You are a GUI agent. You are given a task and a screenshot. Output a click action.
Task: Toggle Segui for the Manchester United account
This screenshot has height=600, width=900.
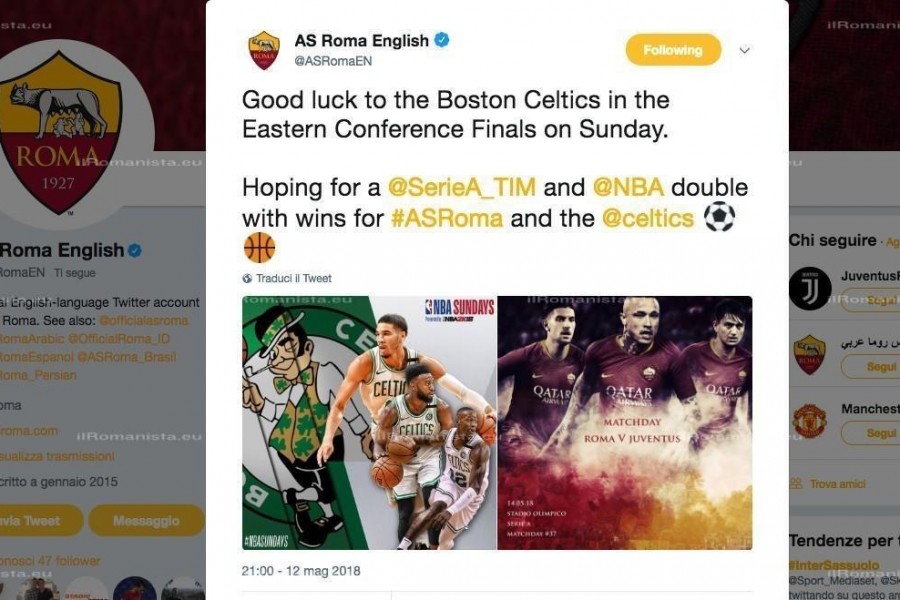point(871,432)
